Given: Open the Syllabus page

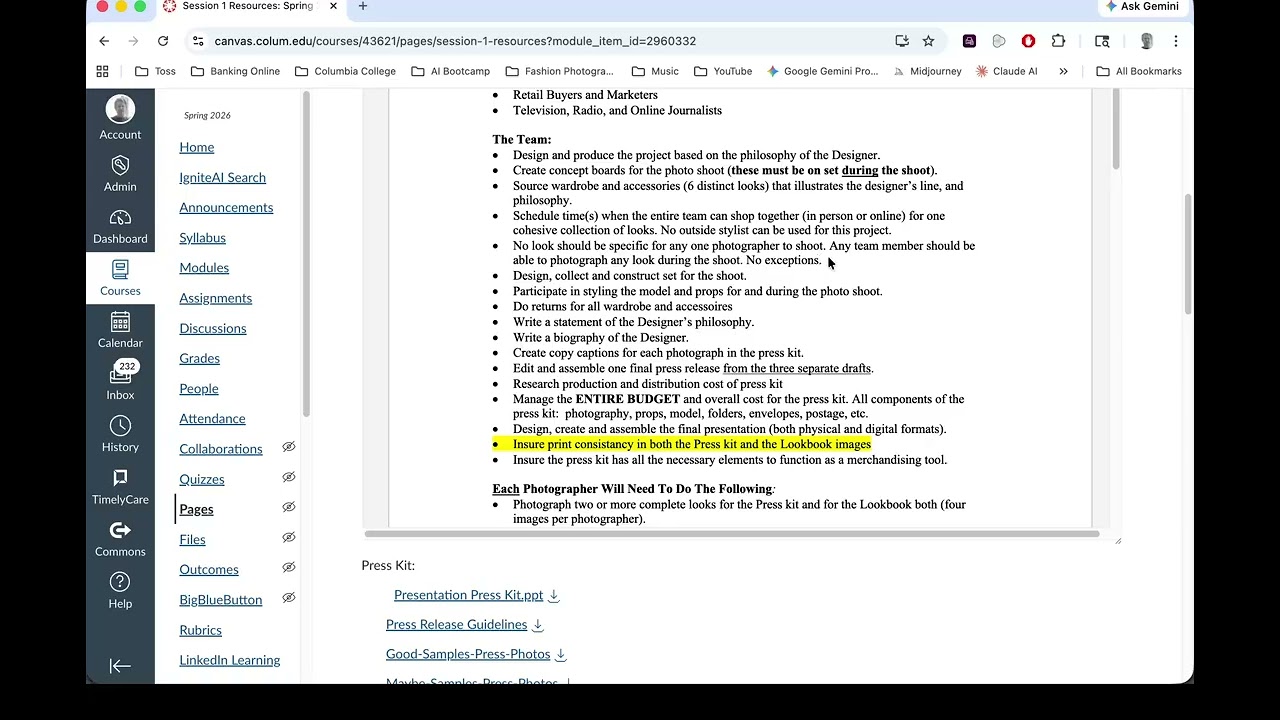Looking at the screenshot, I should coord(203,238).
